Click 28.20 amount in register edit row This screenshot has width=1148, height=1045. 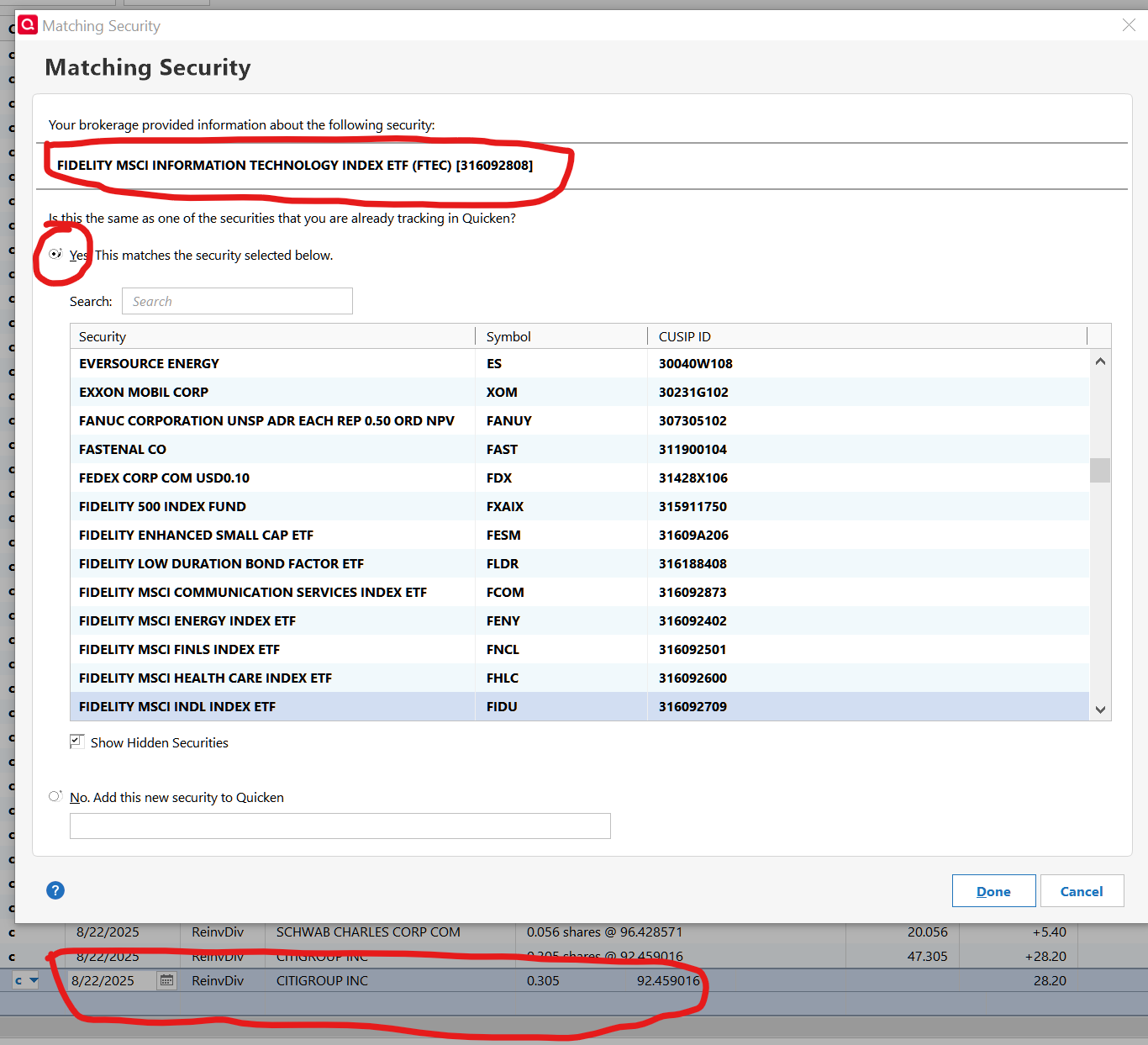coord(1050,980)
